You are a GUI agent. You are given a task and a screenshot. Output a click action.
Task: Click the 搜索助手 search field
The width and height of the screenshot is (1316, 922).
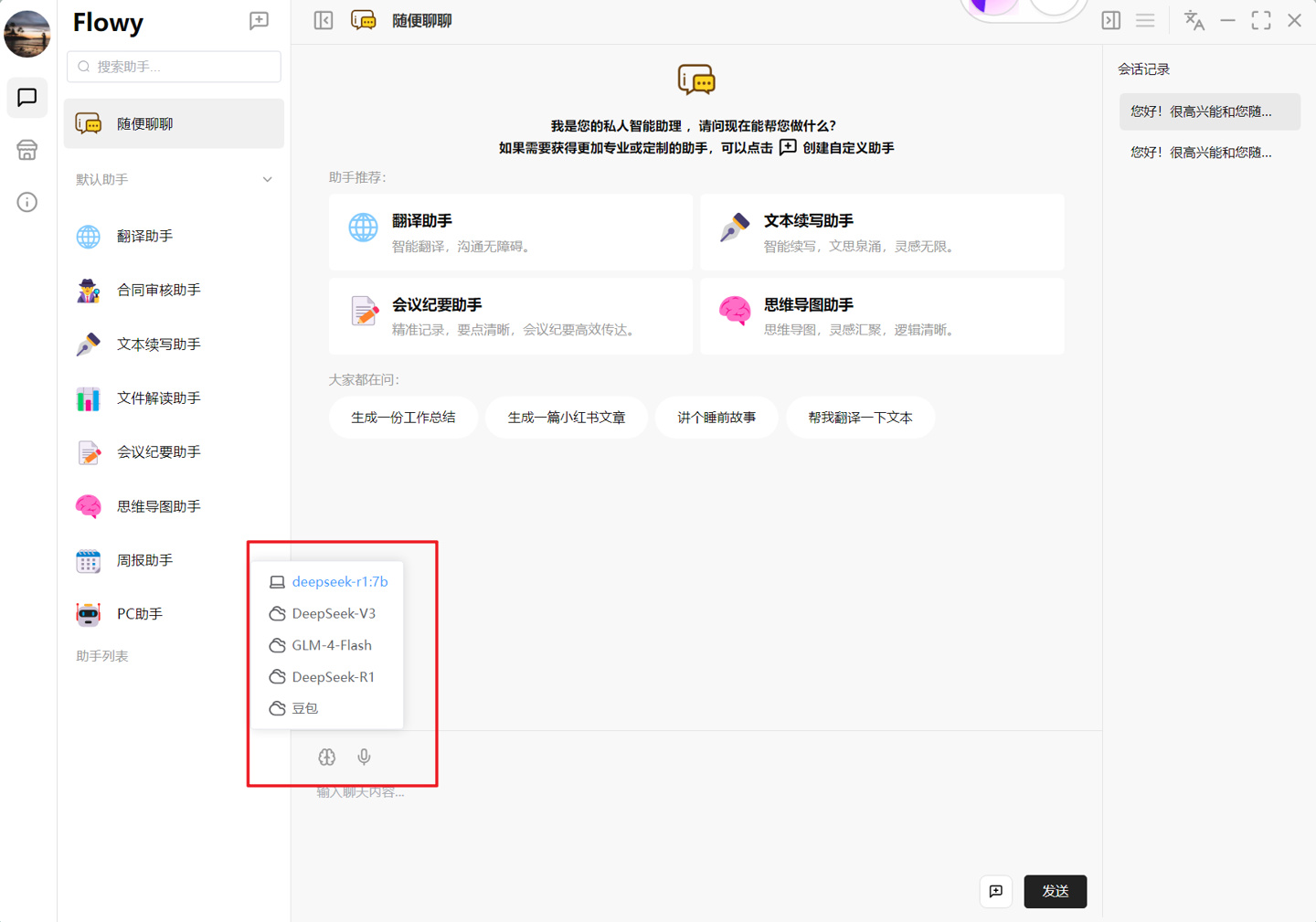tap(175, 67)
